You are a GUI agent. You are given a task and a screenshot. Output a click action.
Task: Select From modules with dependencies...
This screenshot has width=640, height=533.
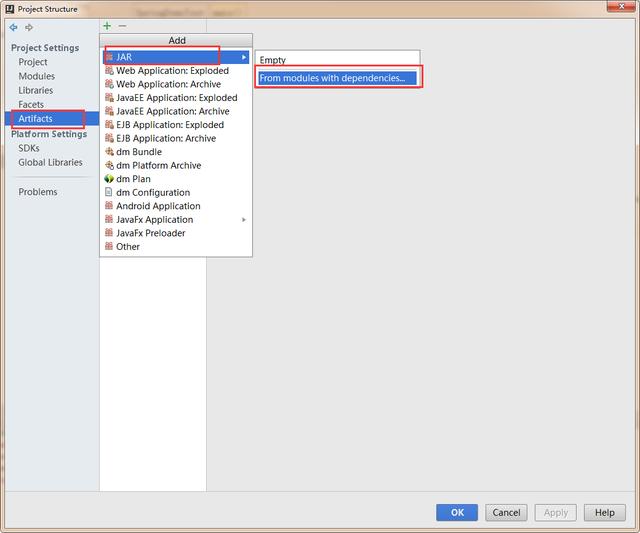[x=338, y=78]
